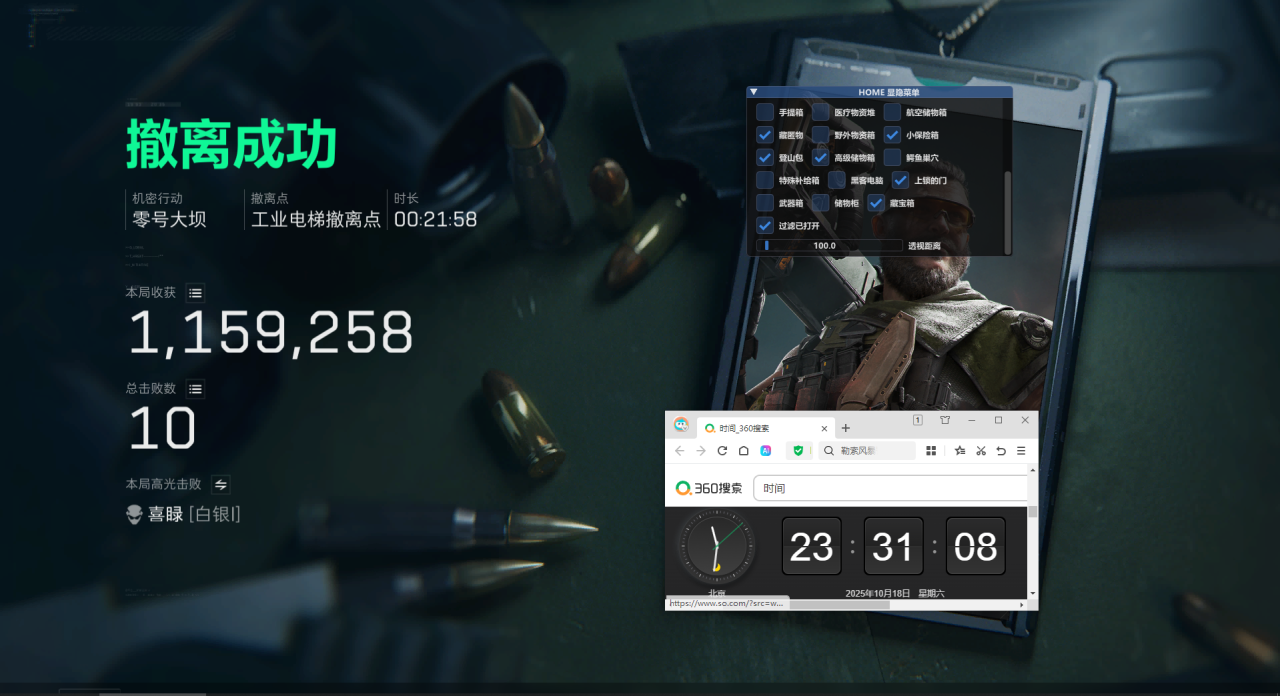
Task: Click the 时间 search input field
Action: [890, 487]
